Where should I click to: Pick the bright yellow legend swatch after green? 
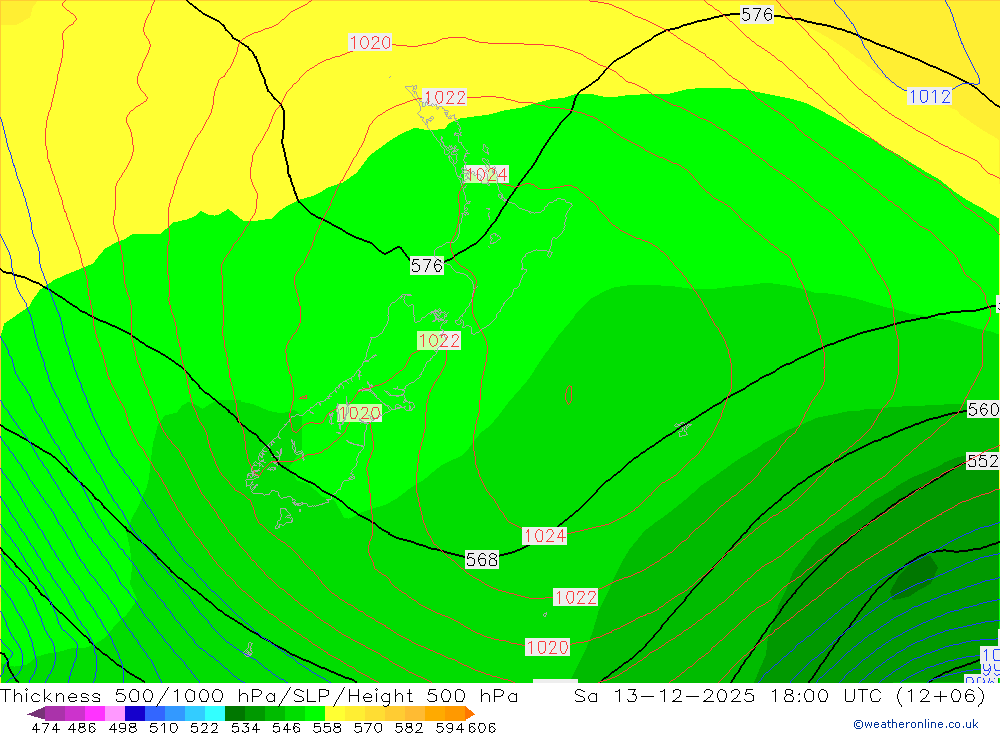click(335, 713)
